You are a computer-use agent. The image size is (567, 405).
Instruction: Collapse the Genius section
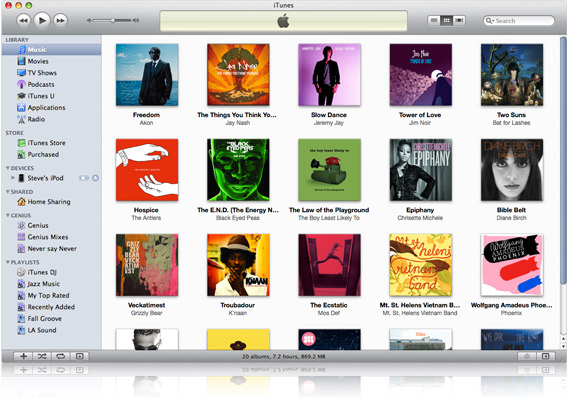point(8,215)
